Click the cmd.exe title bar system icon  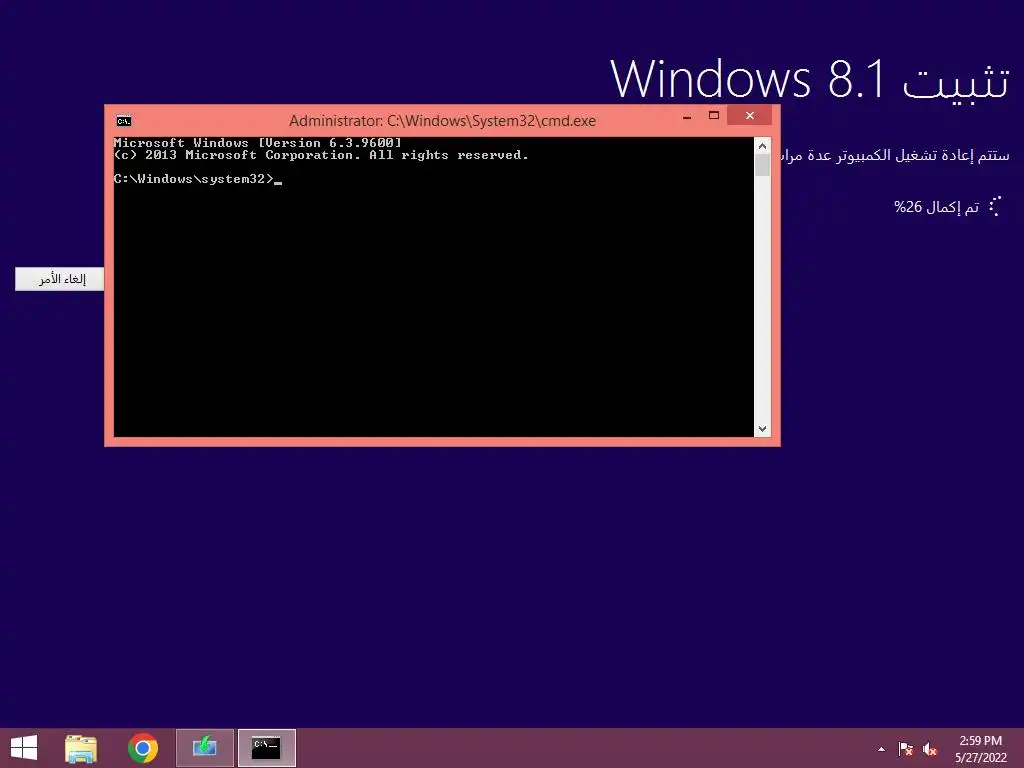(123, 121)
